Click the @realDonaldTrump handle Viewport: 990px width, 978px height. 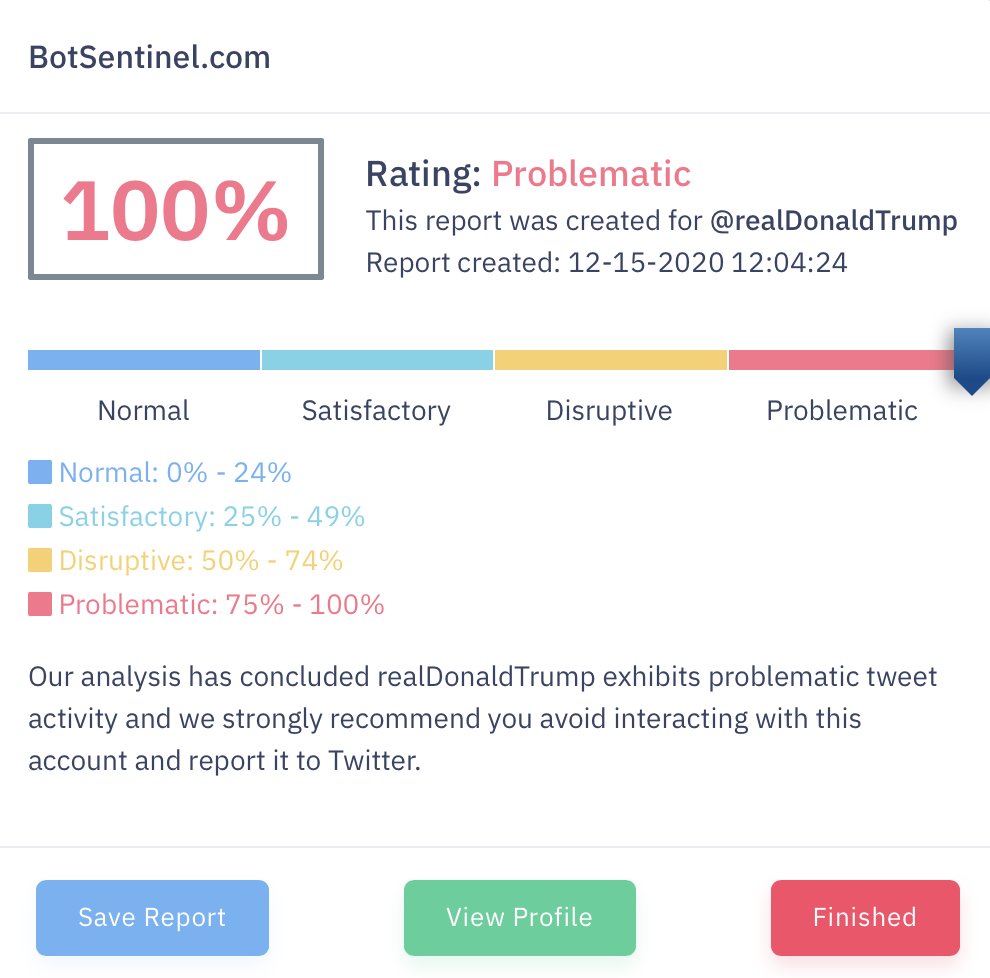coord(833,221)
